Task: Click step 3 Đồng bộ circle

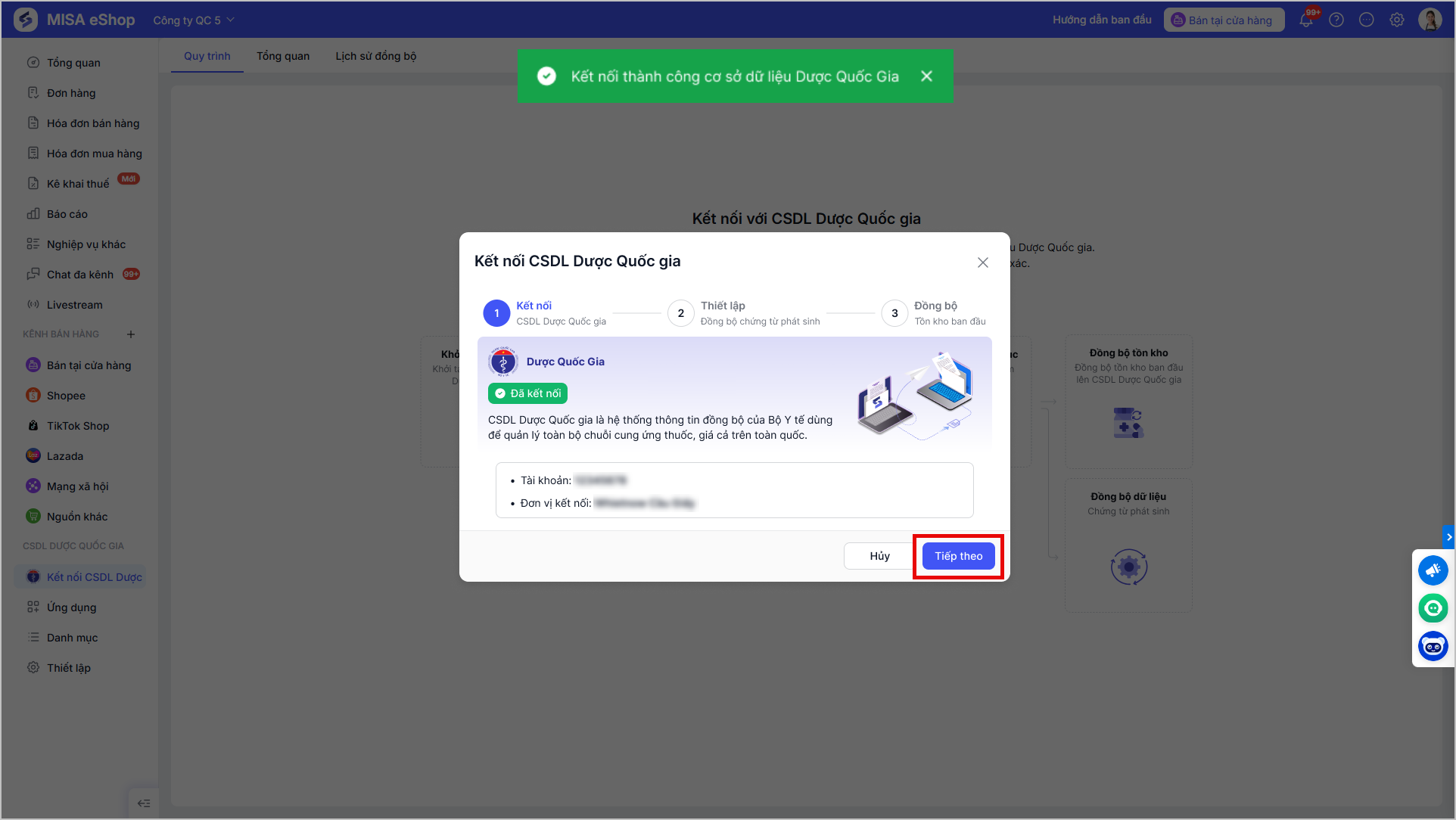Action: 894,313
